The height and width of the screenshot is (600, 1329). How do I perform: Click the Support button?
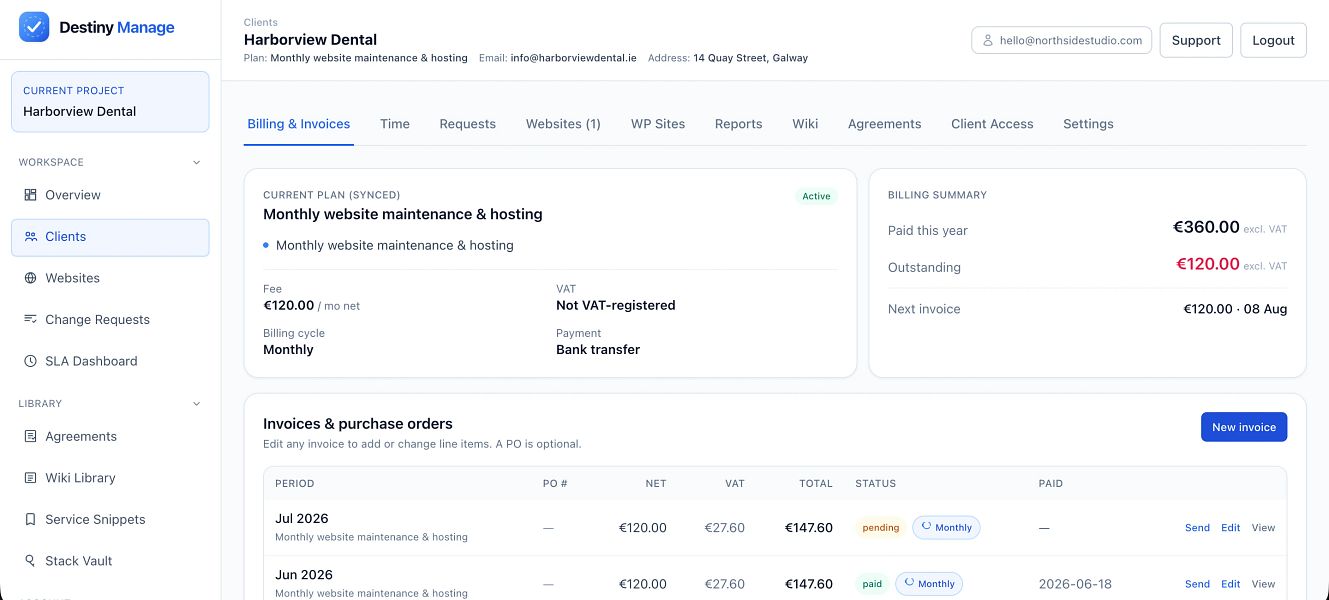click(1196, 41)
